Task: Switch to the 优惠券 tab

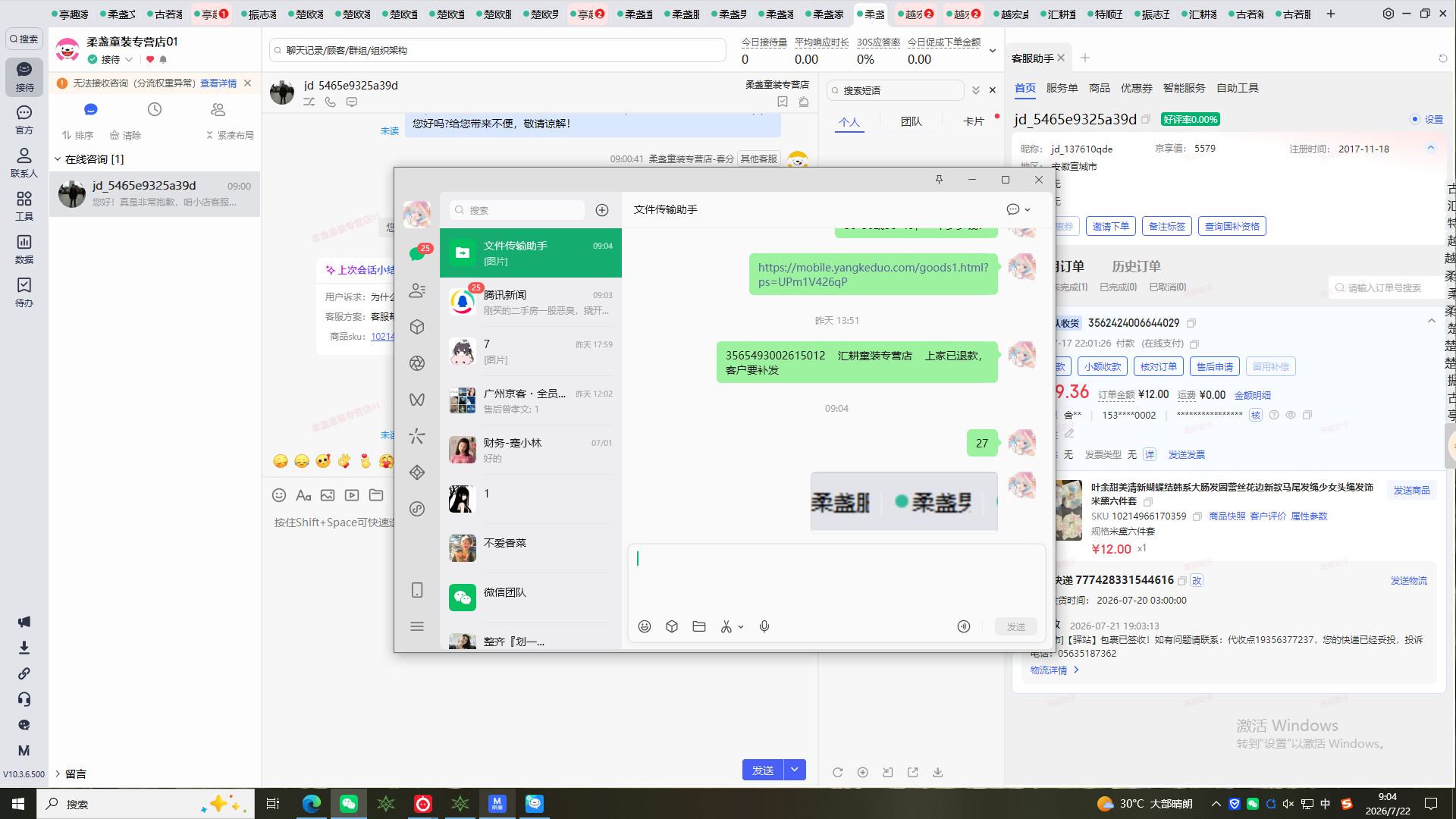Action: click(x=1137, y=88)
